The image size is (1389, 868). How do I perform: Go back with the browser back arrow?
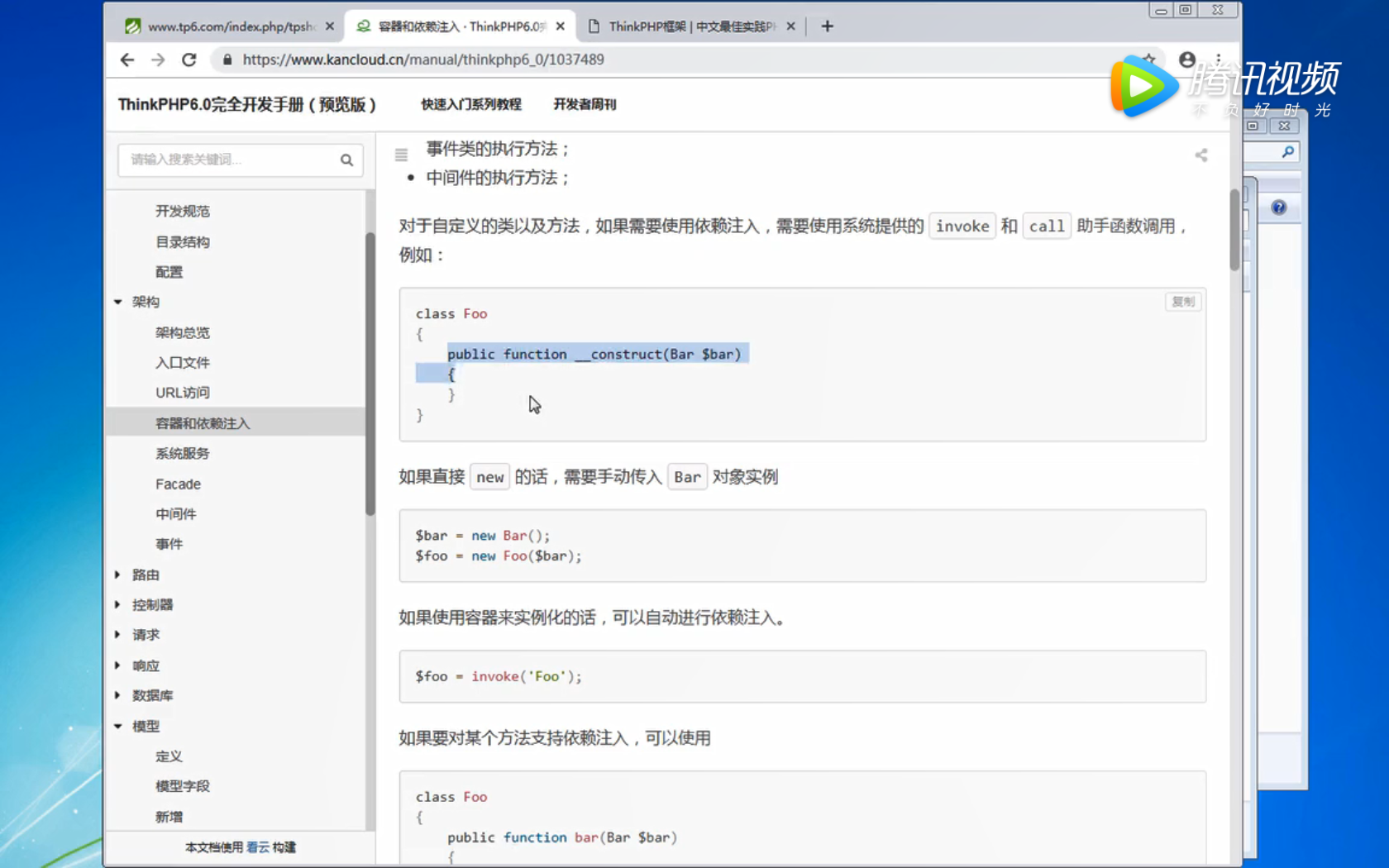tap(126, 60)
